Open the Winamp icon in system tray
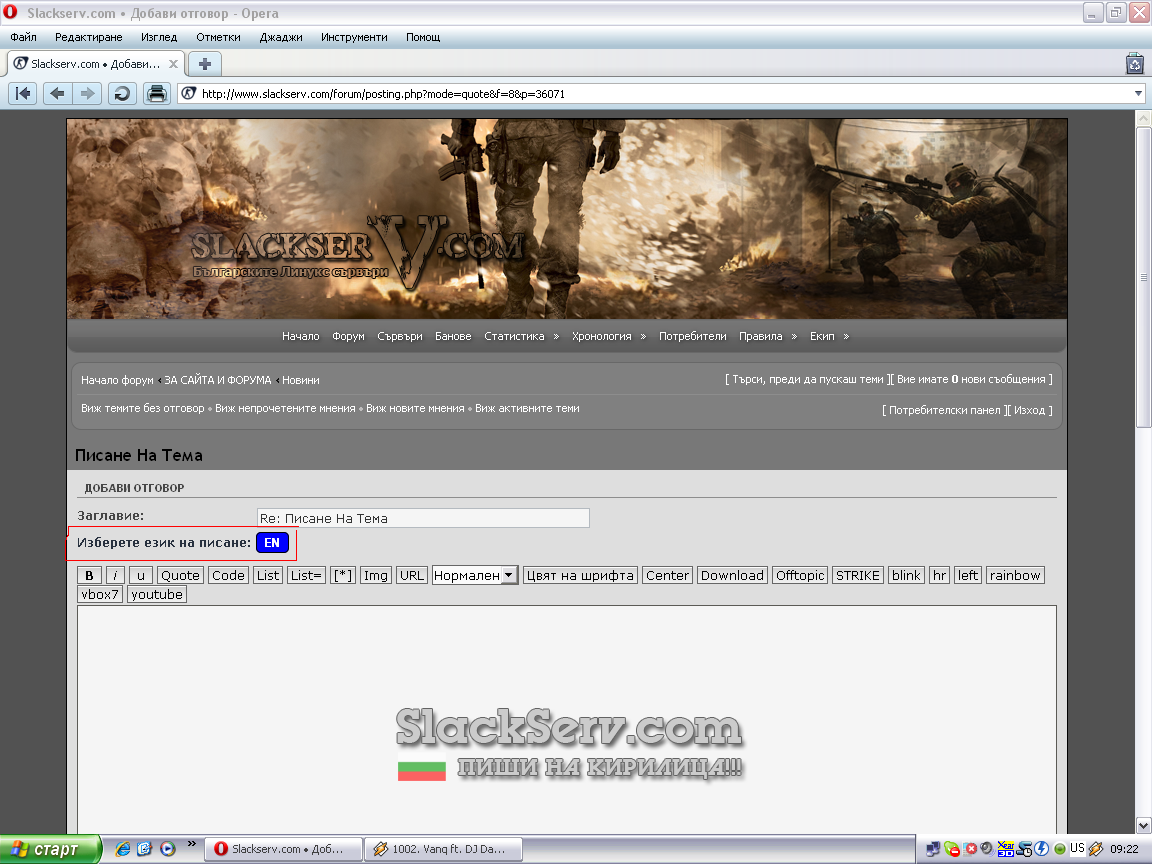The image size is (1152, 864). pos(1096,849)
